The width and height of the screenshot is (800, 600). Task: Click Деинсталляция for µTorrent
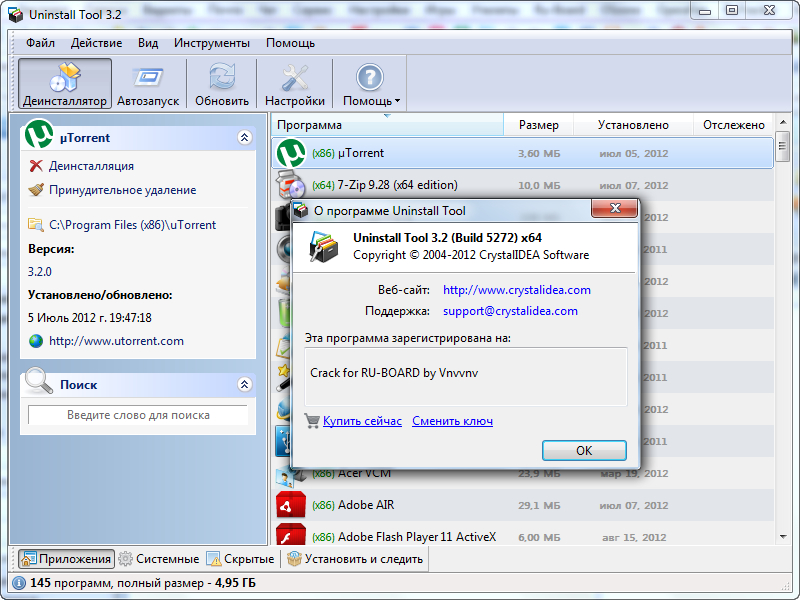pos(91,166)
